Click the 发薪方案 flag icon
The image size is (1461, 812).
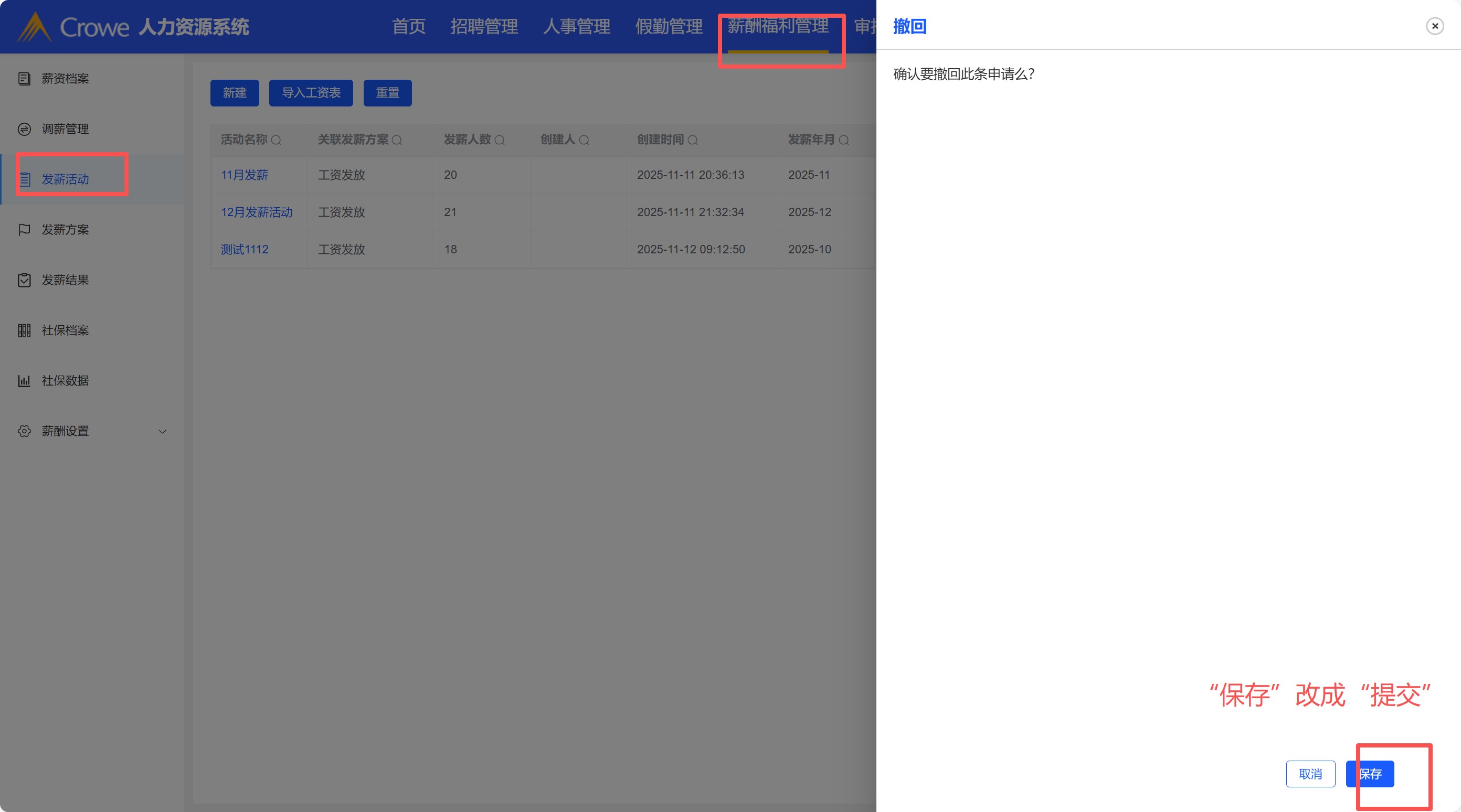(x=24, y=230)
